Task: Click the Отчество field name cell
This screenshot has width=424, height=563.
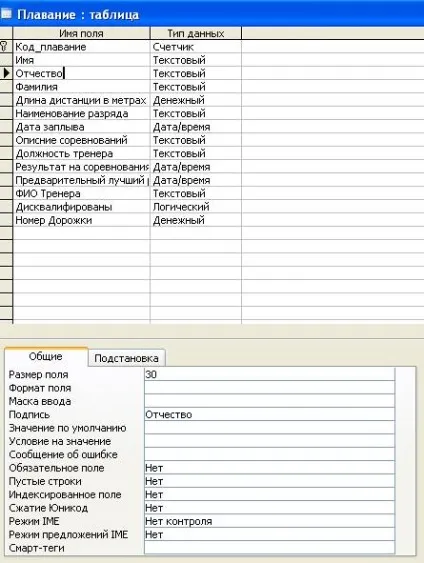Action: [81, 73]
